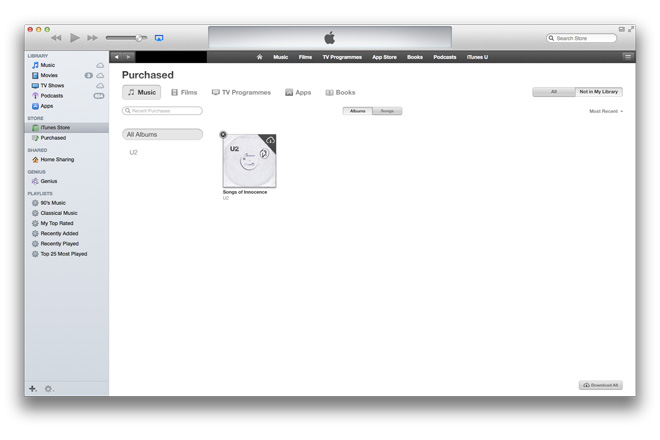Viewport: 660px width, 440px height.
Task: Select the Apps purchased tab
Action: 298,93
